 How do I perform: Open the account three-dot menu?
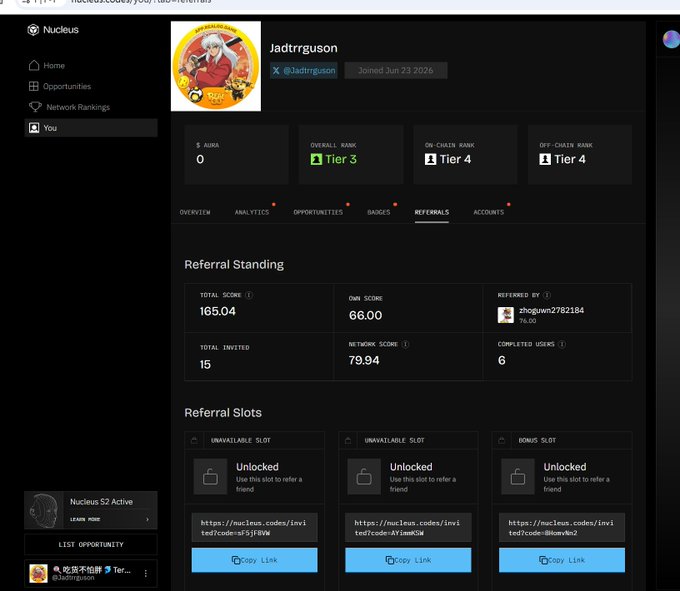[146, 573]
